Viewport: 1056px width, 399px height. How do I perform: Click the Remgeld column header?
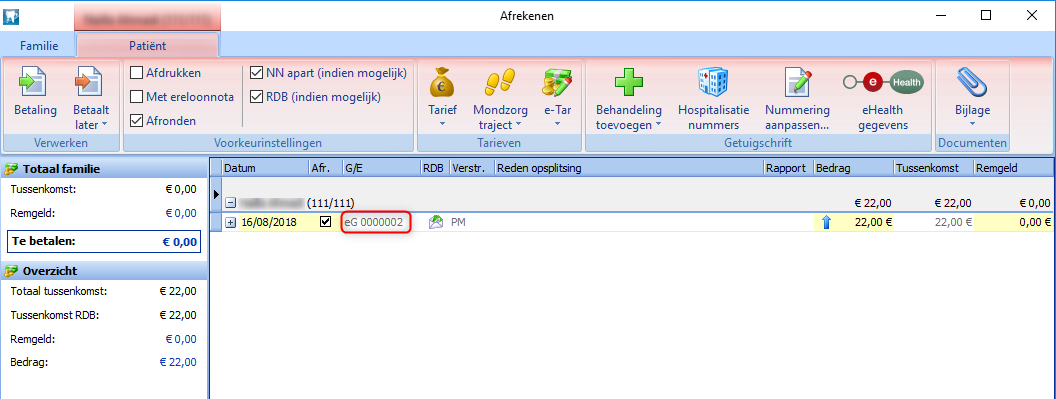pyautogui.click(x=1013, y=168)
